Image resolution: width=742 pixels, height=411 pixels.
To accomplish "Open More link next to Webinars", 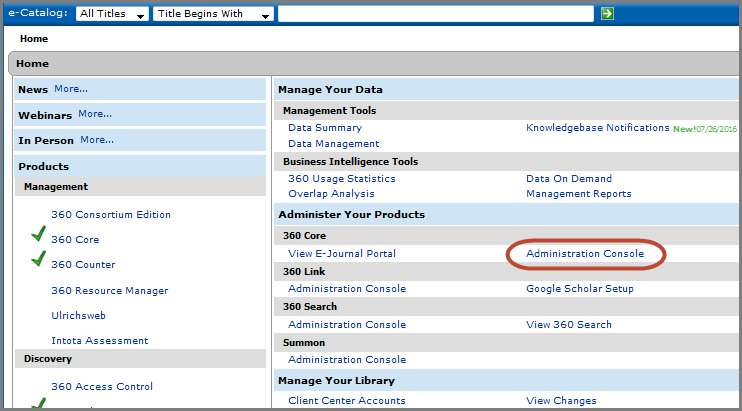I will pyautogui.click(x=95, y=114).
